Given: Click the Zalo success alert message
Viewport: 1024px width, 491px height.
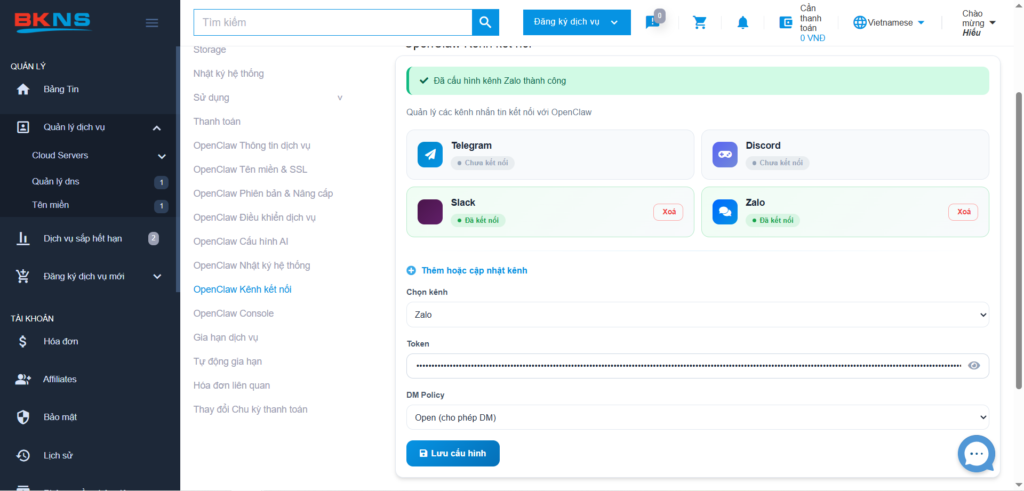Looking at the screenshot, I should pos(697,81).
